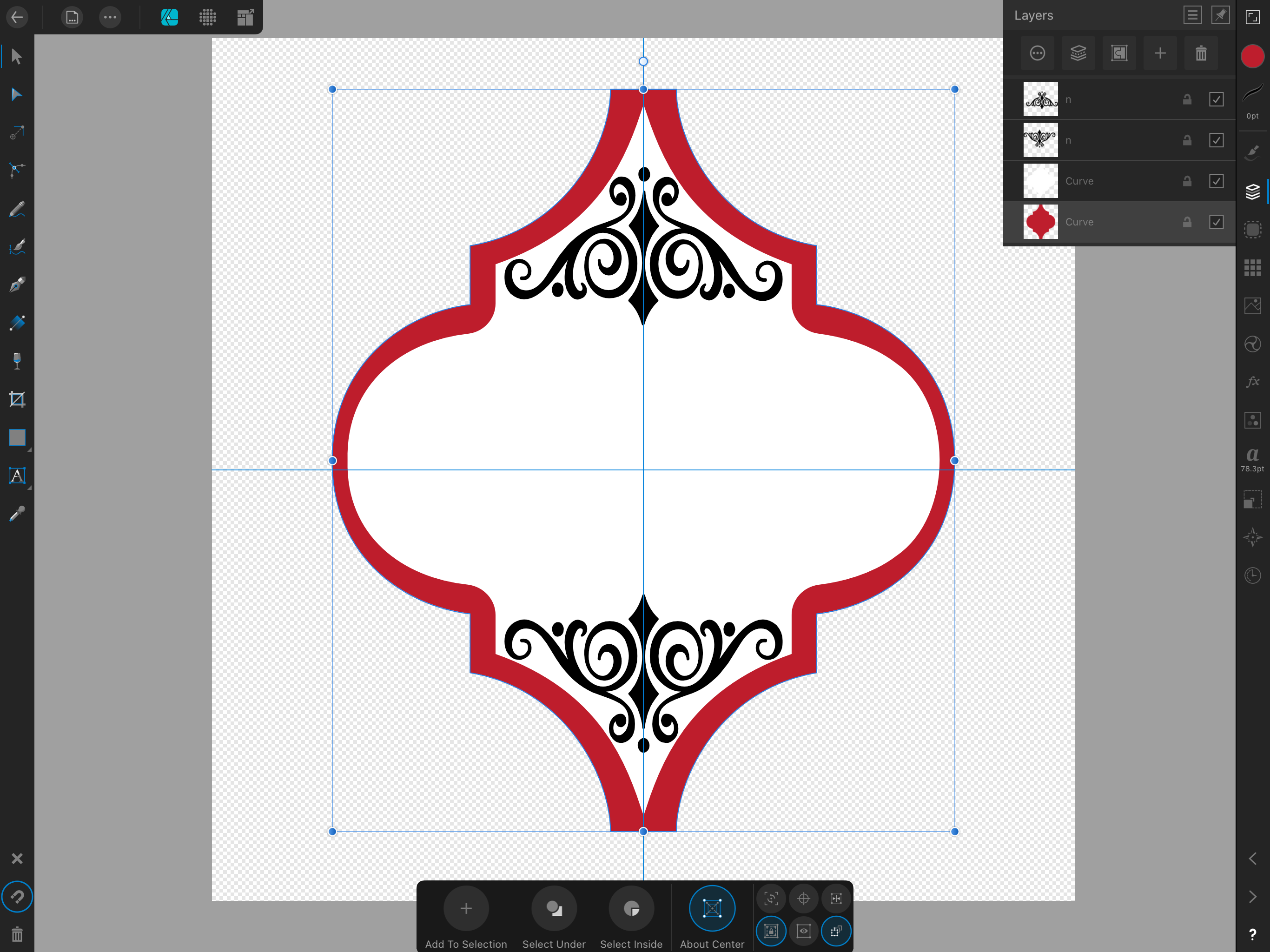
Task: Select the Transparency tool
Action: click(17, 361)
